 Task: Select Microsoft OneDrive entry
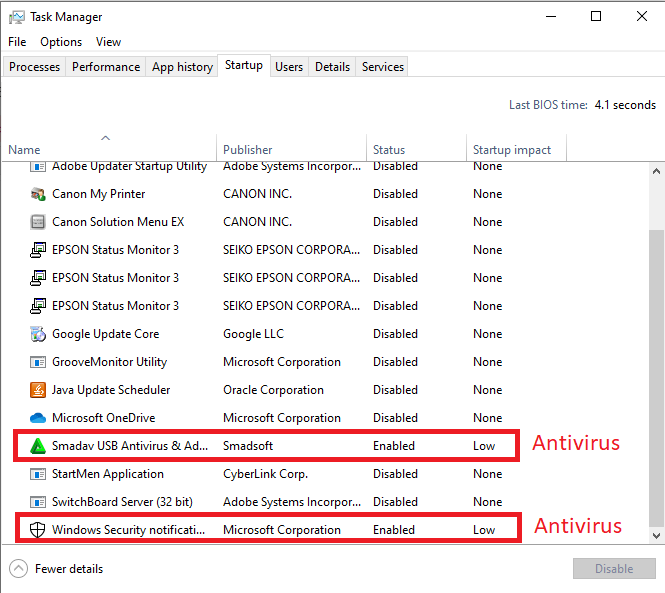(x=103, y=418)
